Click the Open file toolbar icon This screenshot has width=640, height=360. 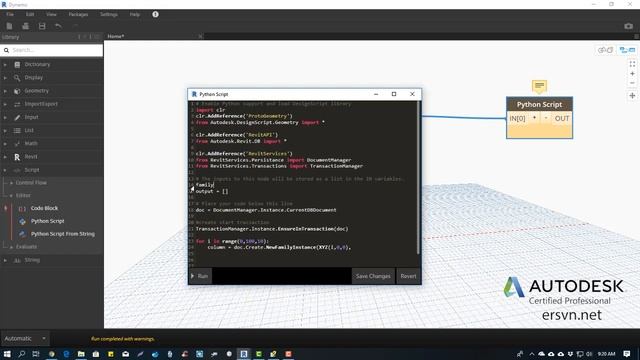point(25,26)
